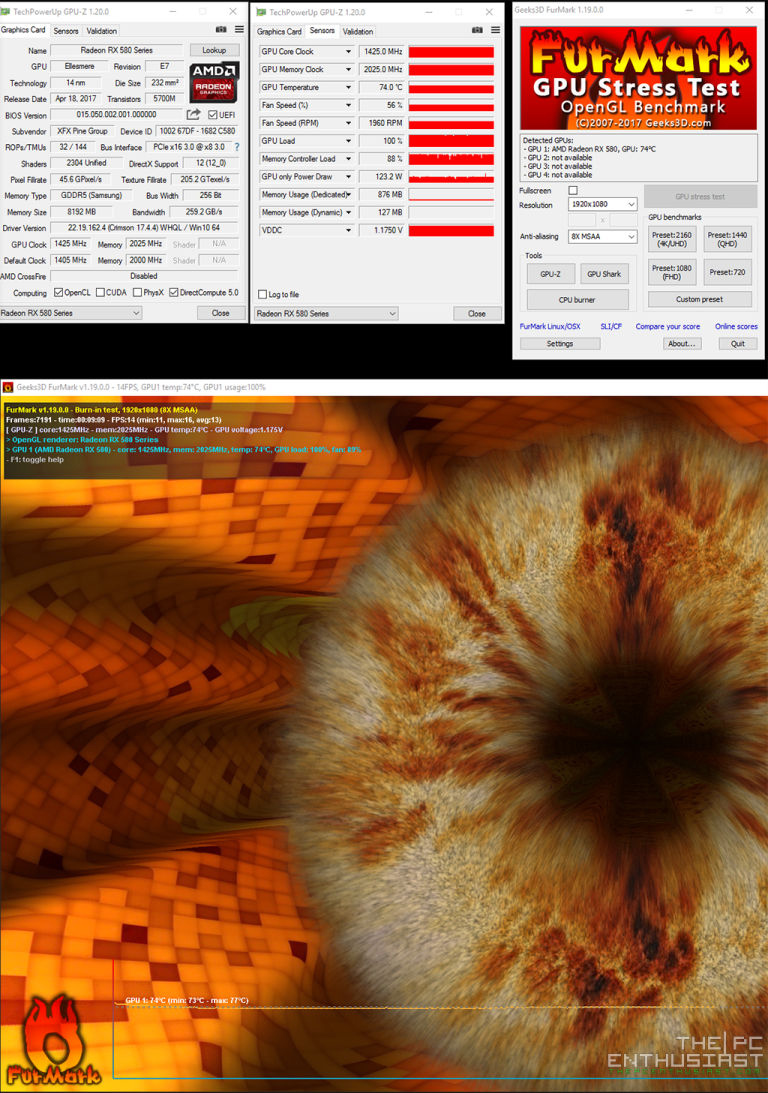Switch to Graphics Card tab in the GPU-Z Sensors window
Screen dimensions: 768x1093
click(x=279, y=31)
